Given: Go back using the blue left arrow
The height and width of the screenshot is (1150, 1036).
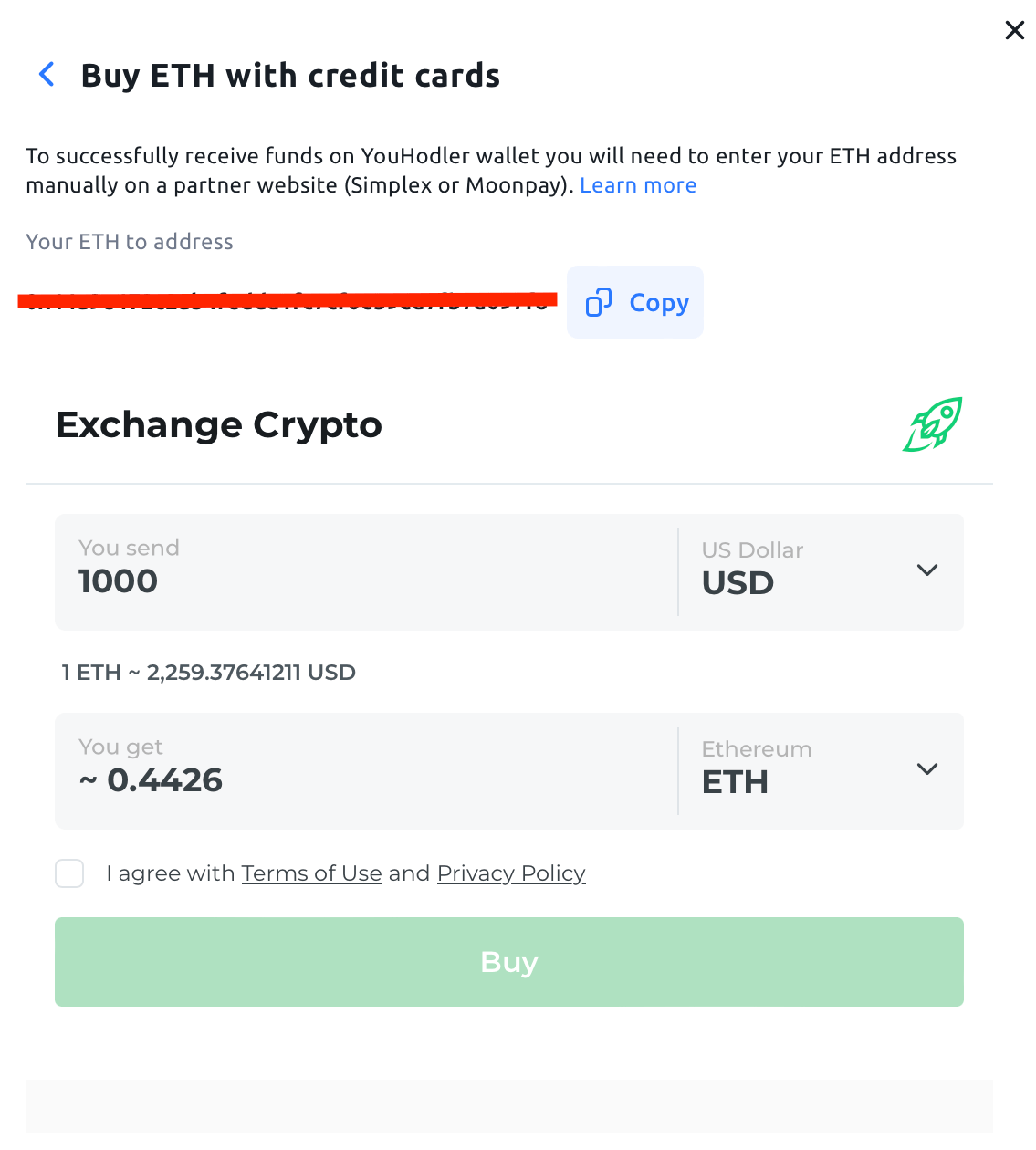Looking at the screenshot, I should [x=47, y=75].
